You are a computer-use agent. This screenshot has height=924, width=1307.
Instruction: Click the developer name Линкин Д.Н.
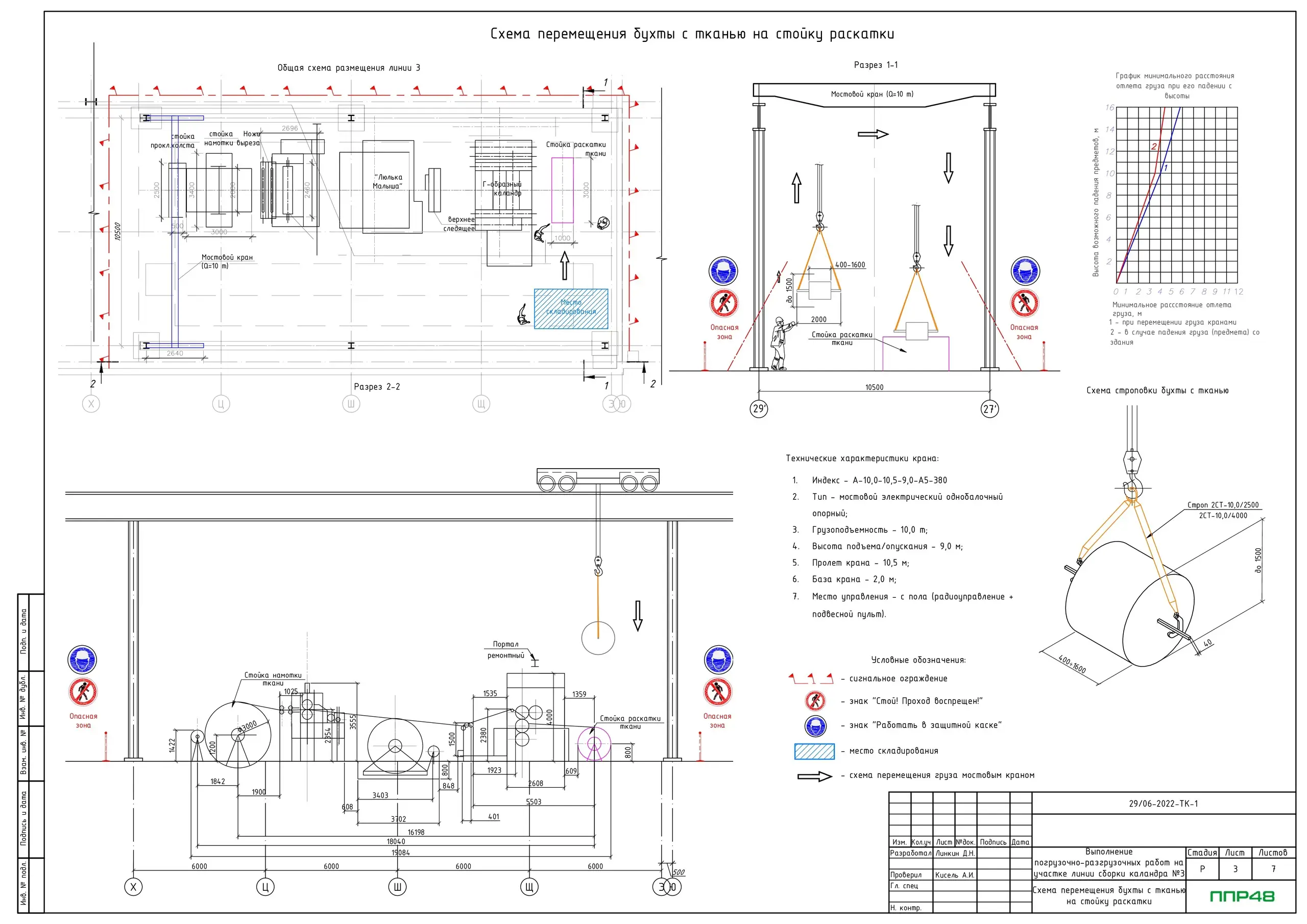pyautogui.click(x=955, y=854)
